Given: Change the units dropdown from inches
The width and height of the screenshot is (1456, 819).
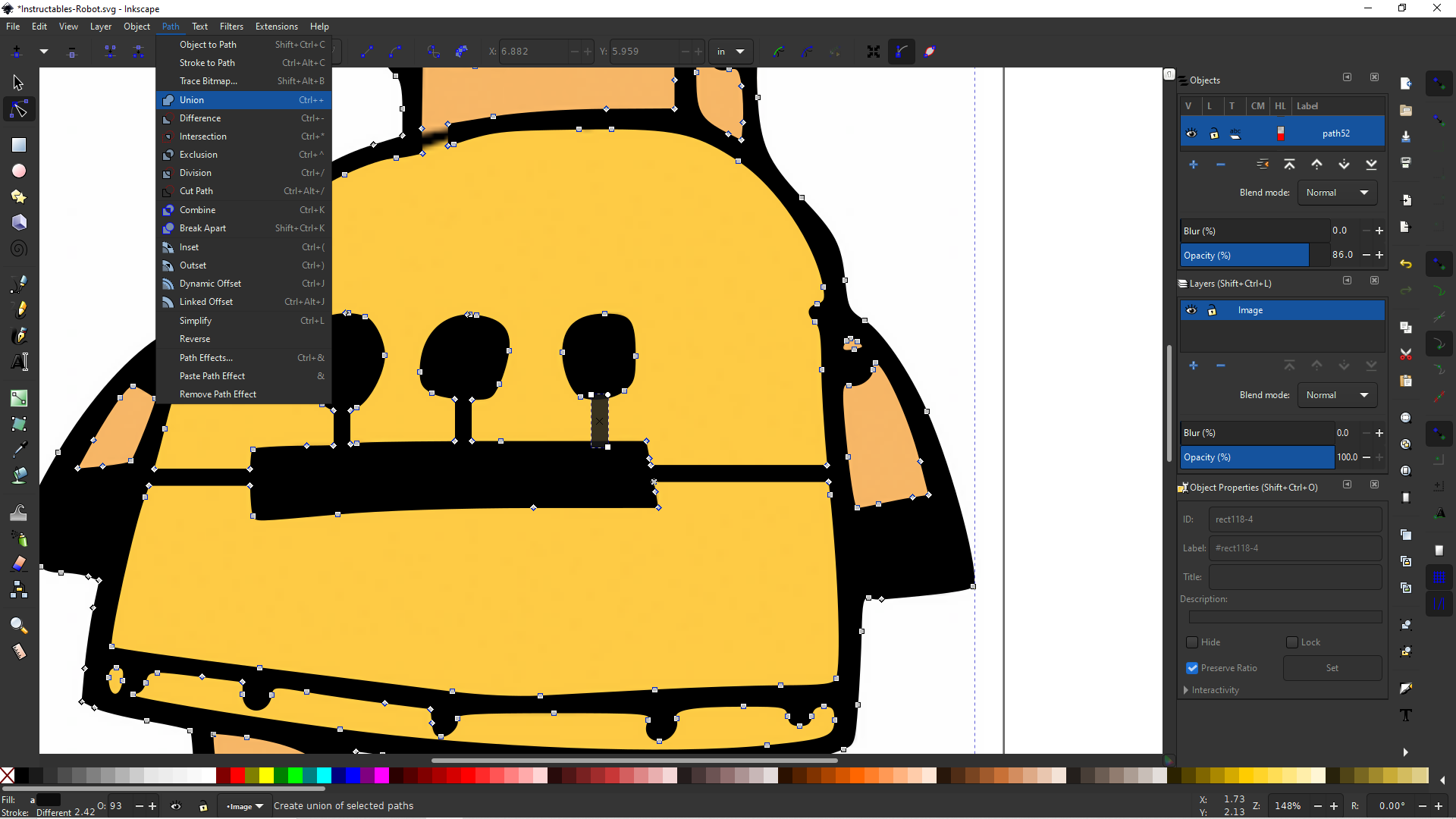Looking at the screenshot, I should tap(730, 51).
